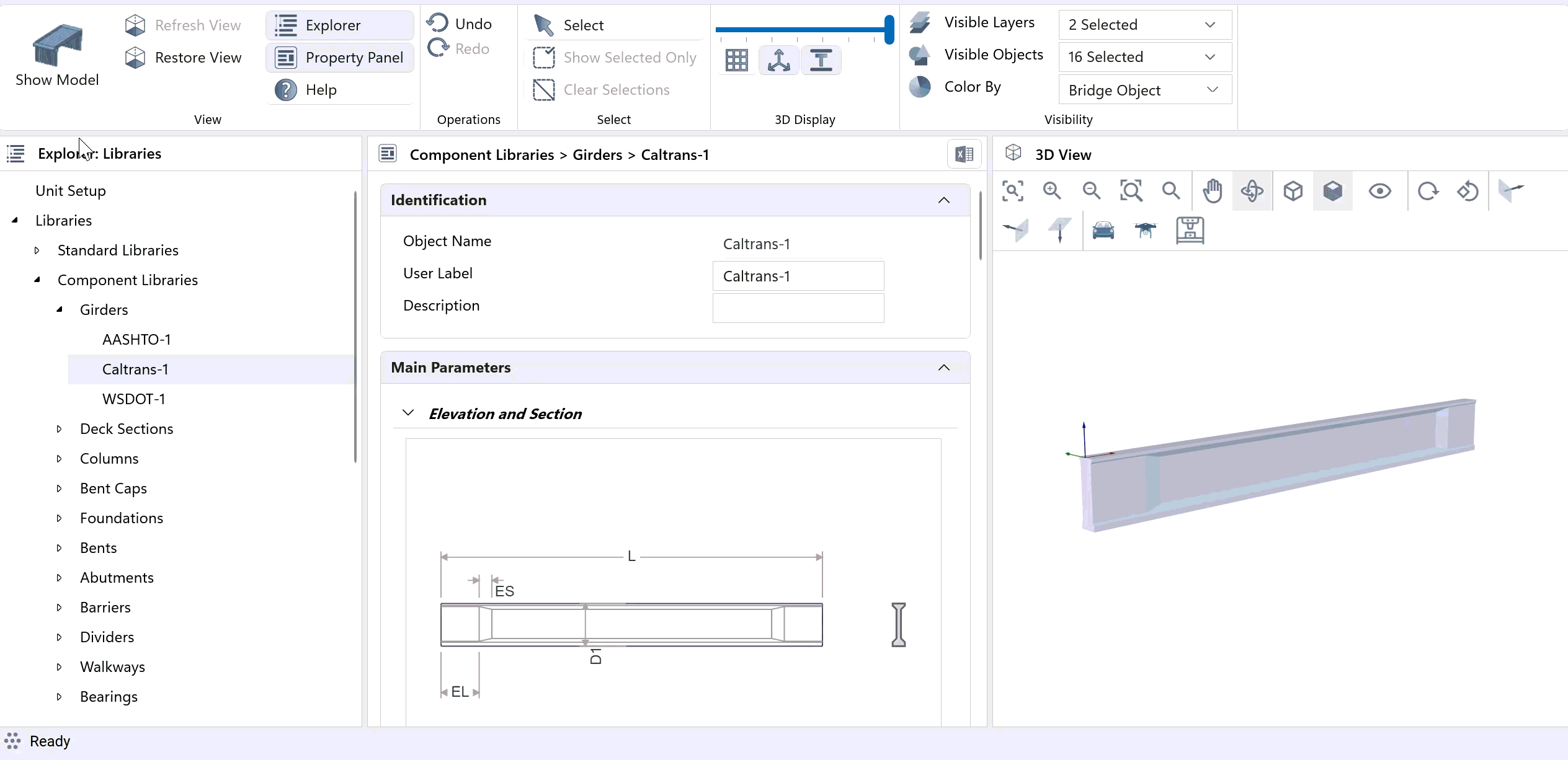The image size is (1568, 760).
Task: Export table using the Excel icon
Action: coord(964,154)
